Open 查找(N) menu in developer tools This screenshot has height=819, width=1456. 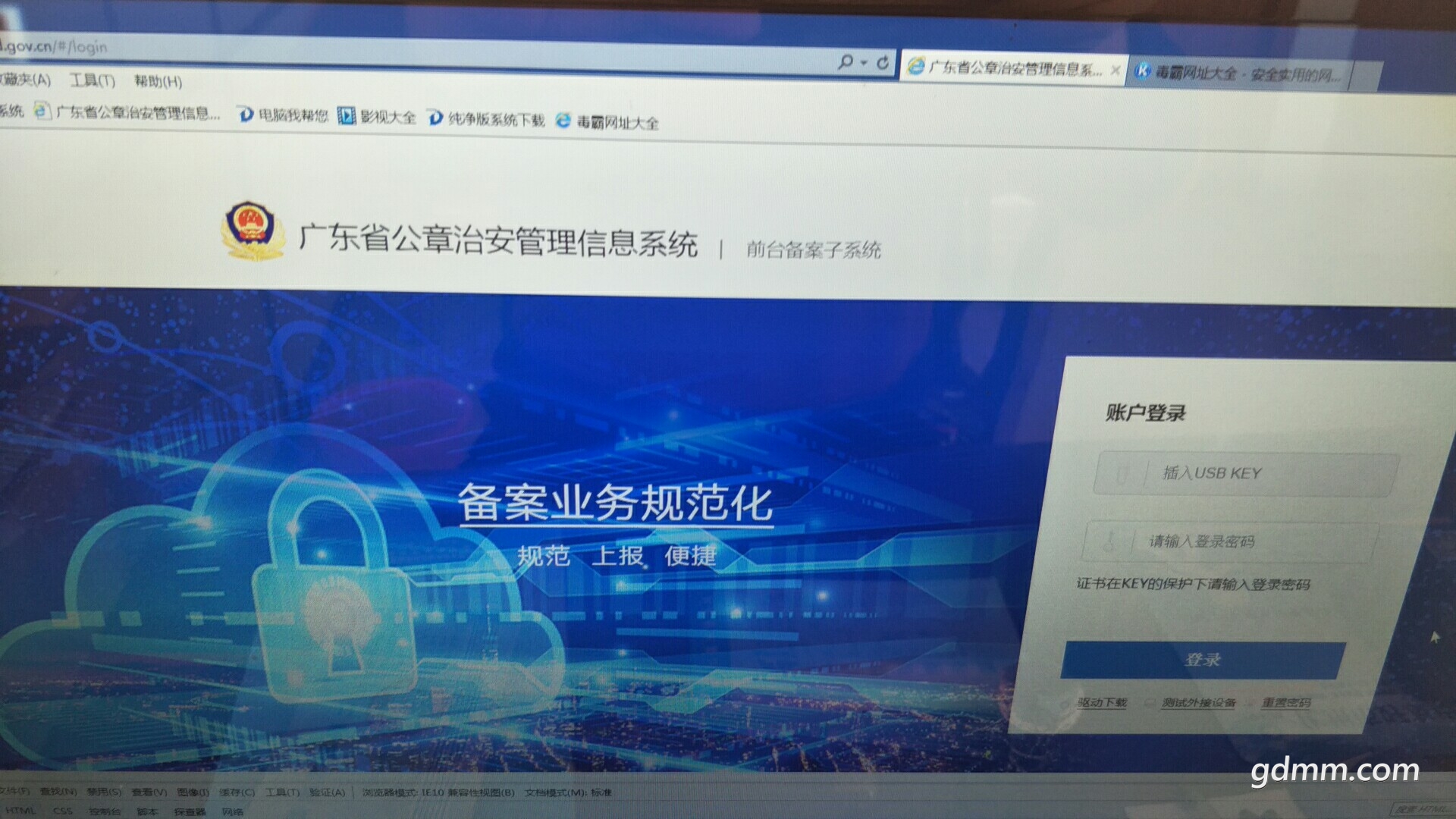[x=59, y=792]
